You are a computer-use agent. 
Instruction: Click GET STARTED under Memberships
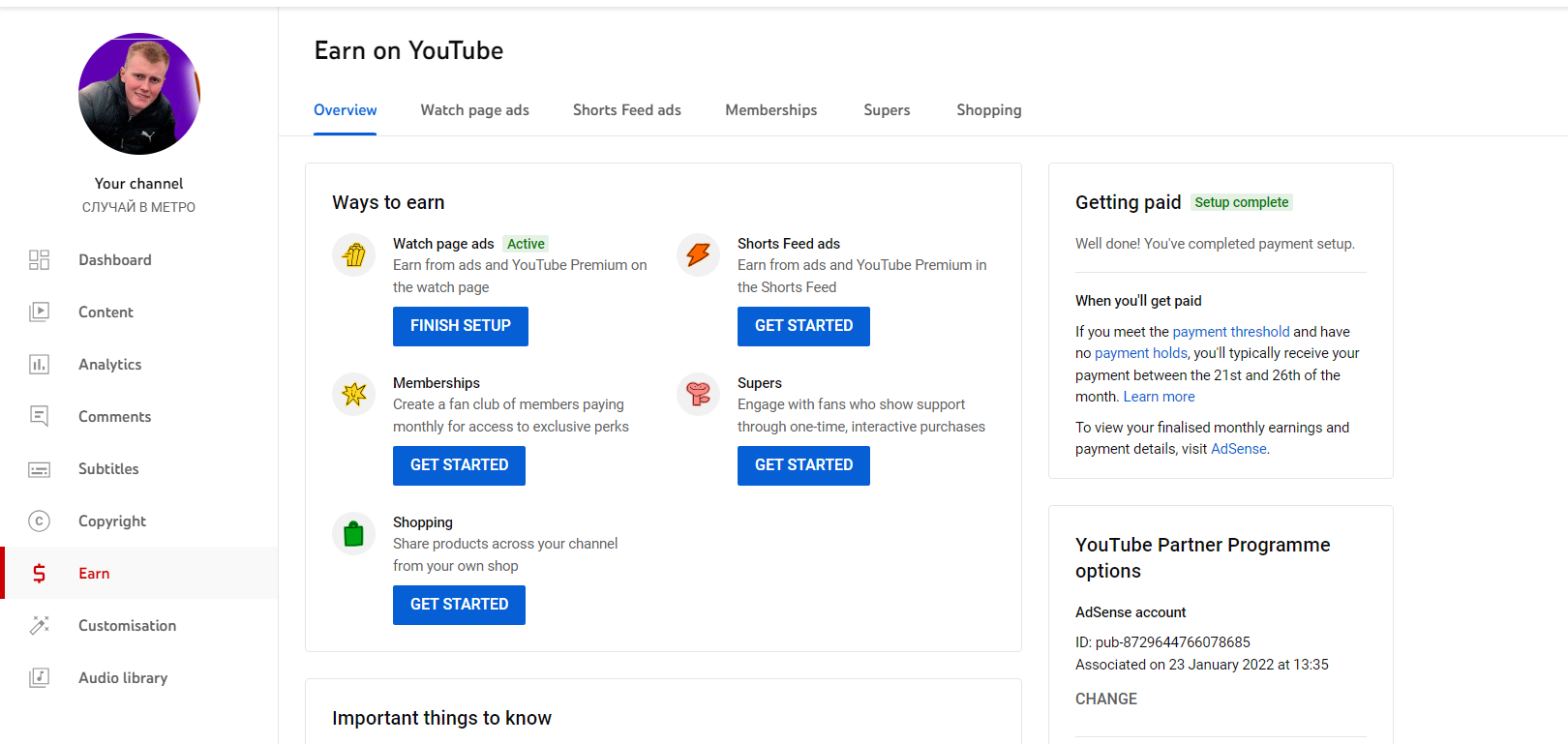459,465
